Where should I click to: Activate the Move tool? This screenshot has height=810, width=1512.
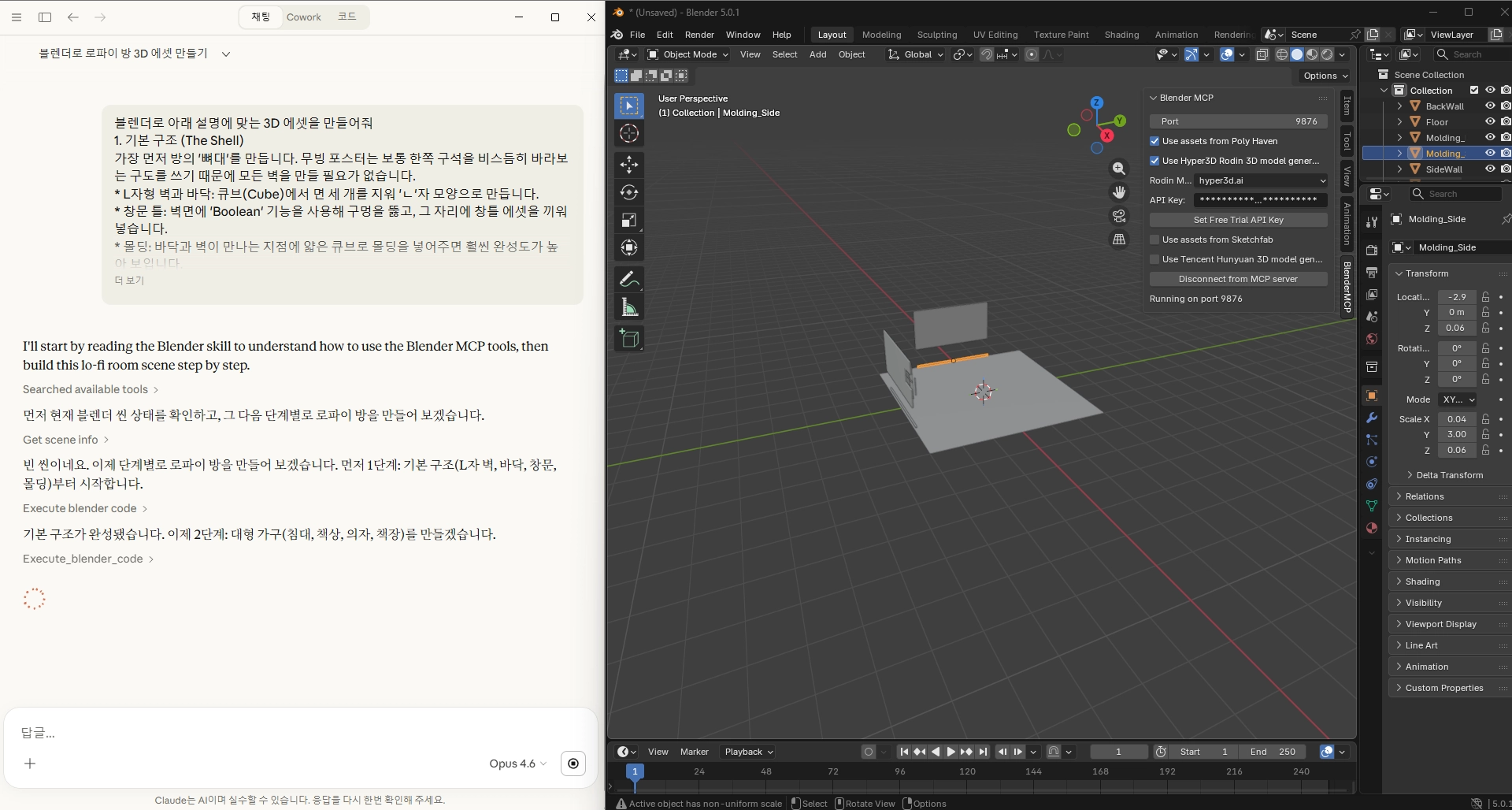tap(628, 165)
